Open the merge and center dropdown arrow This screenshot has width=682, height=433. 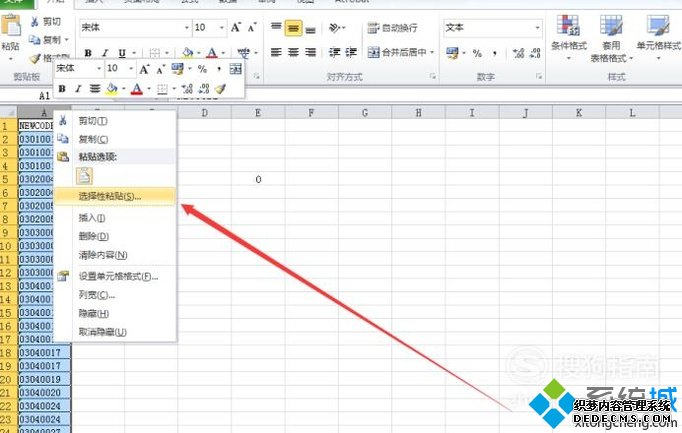click(x=432, y=53)
